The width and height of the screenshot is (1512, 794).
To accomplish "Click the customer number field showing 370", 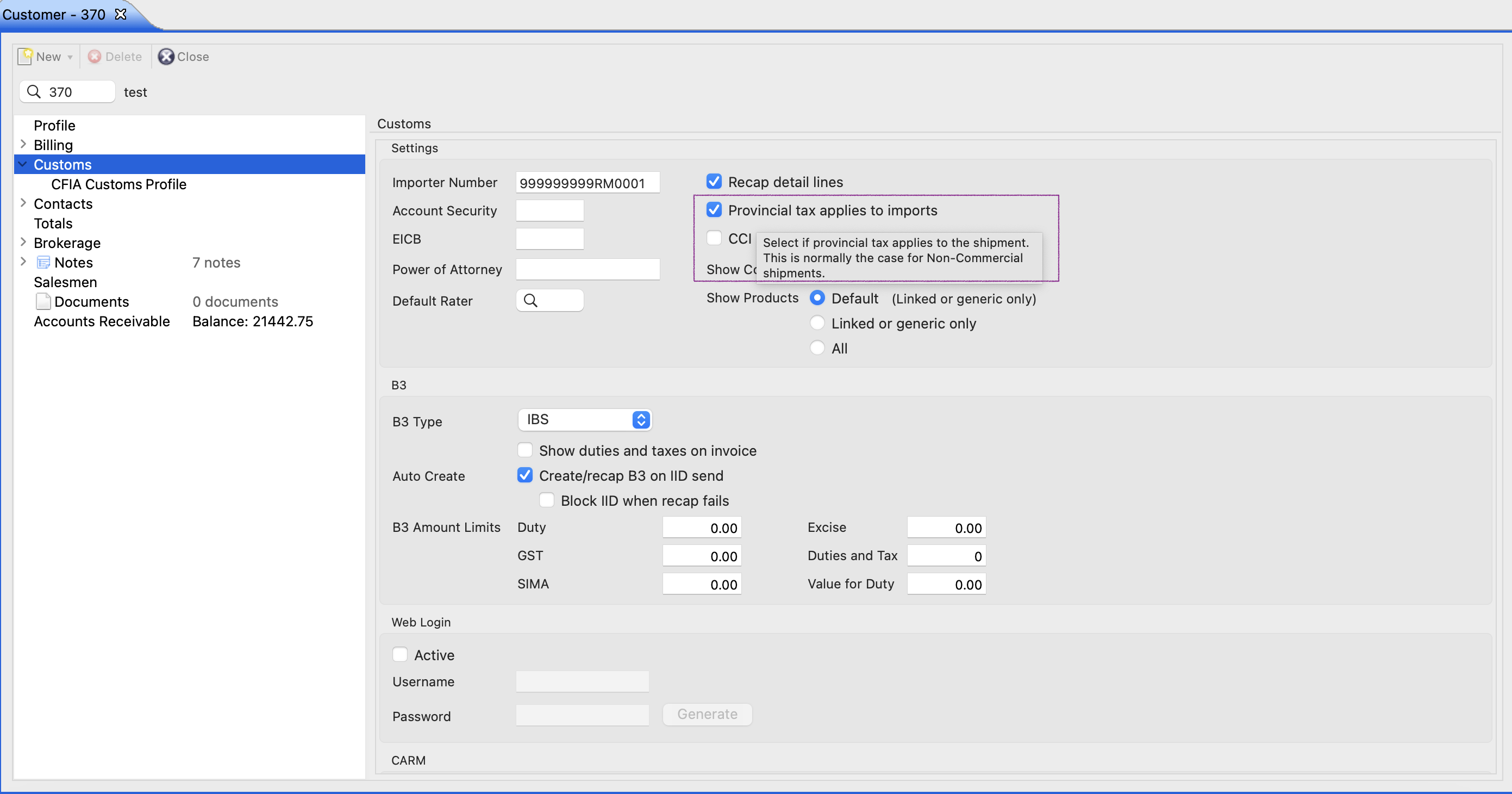I will pos(67,91).
